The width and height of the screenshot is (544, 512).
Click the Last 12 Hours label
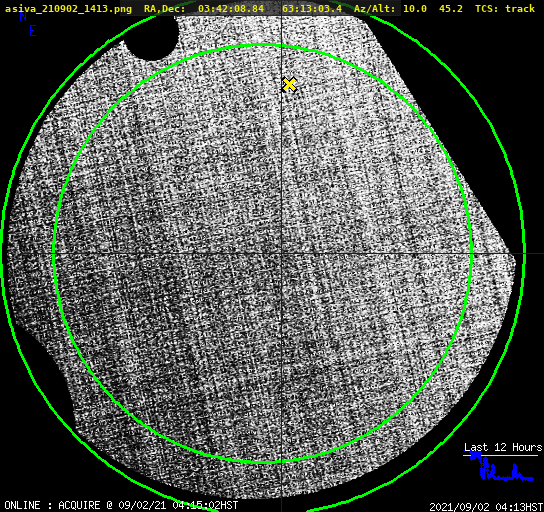pos(503,447)
